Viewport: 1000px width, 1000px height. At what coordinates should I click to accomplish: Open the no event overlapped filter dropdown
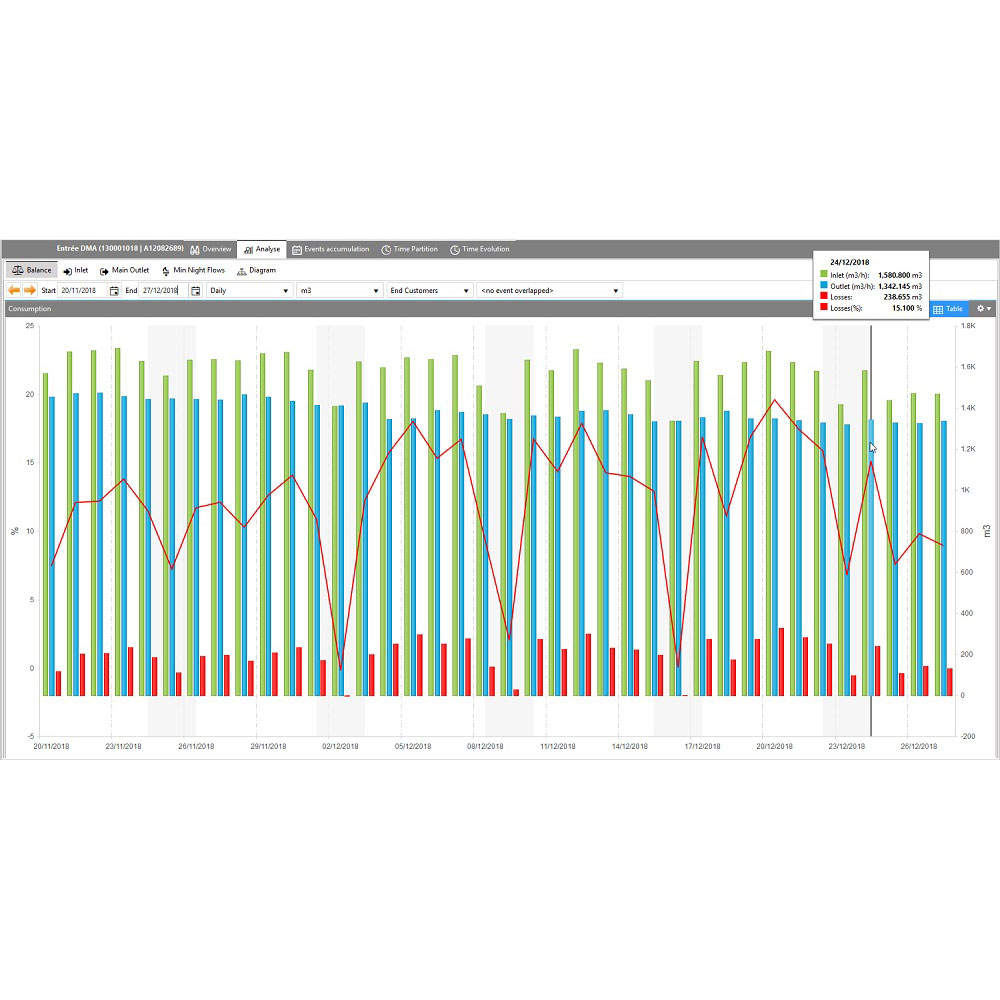616,290
